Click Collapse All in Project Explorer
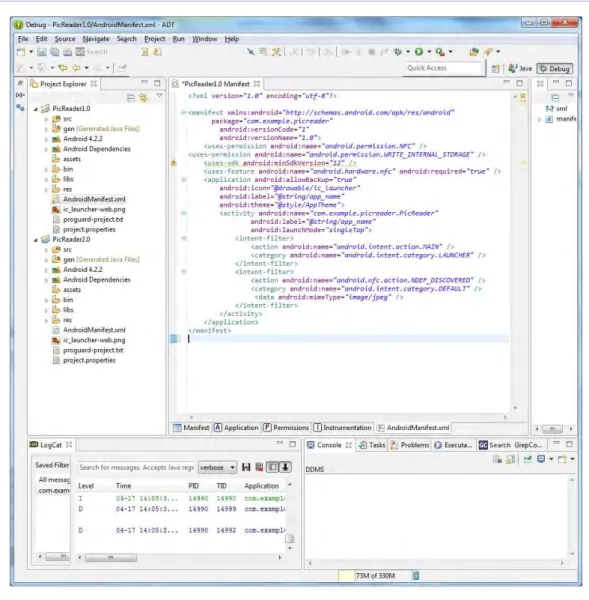 click(x=131, y=98)
